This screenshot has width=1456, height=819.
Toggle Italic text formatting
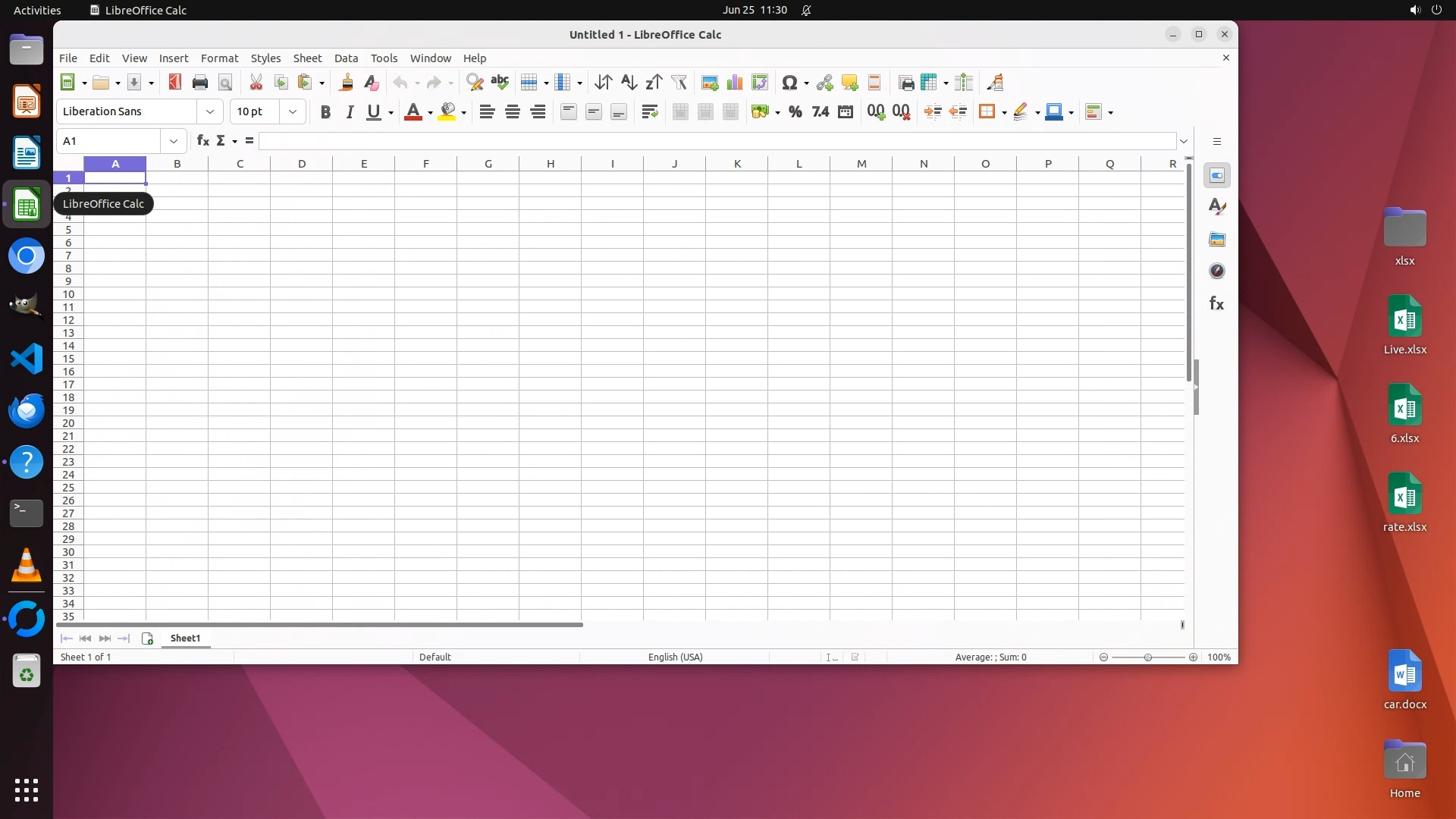coord(350,112)
